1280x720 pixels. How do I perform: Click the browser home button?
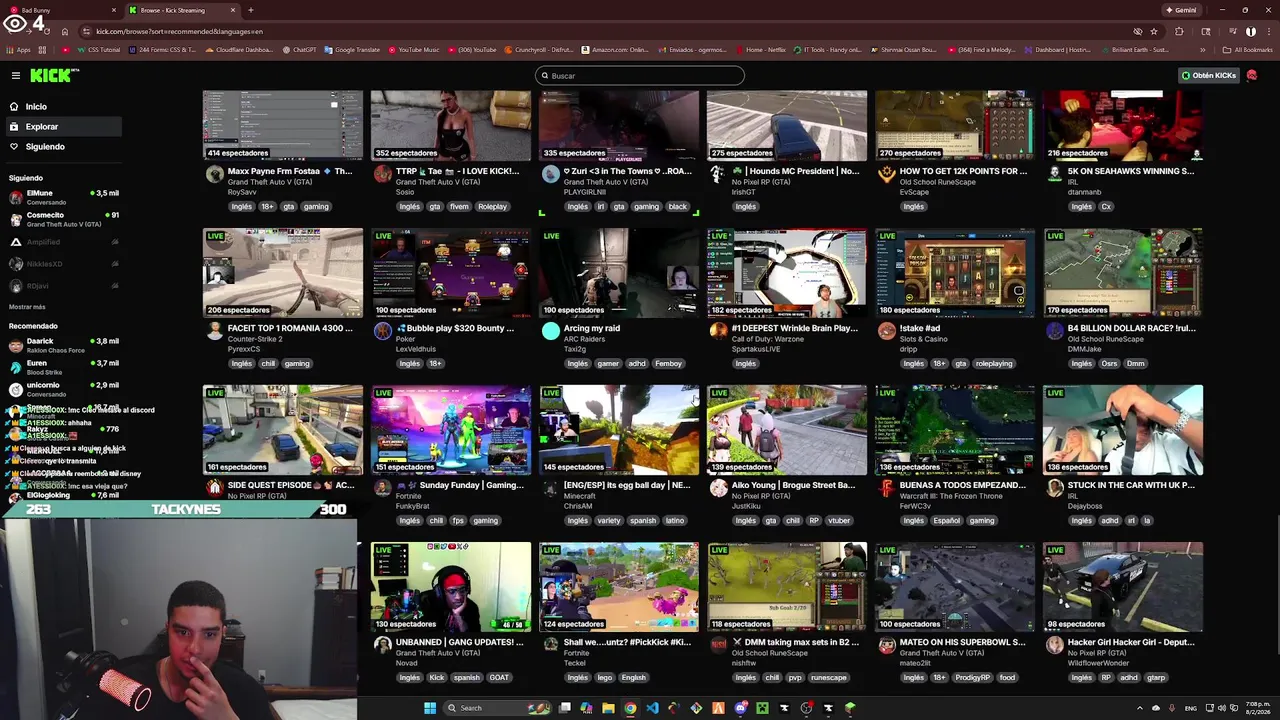click(65, 31)
